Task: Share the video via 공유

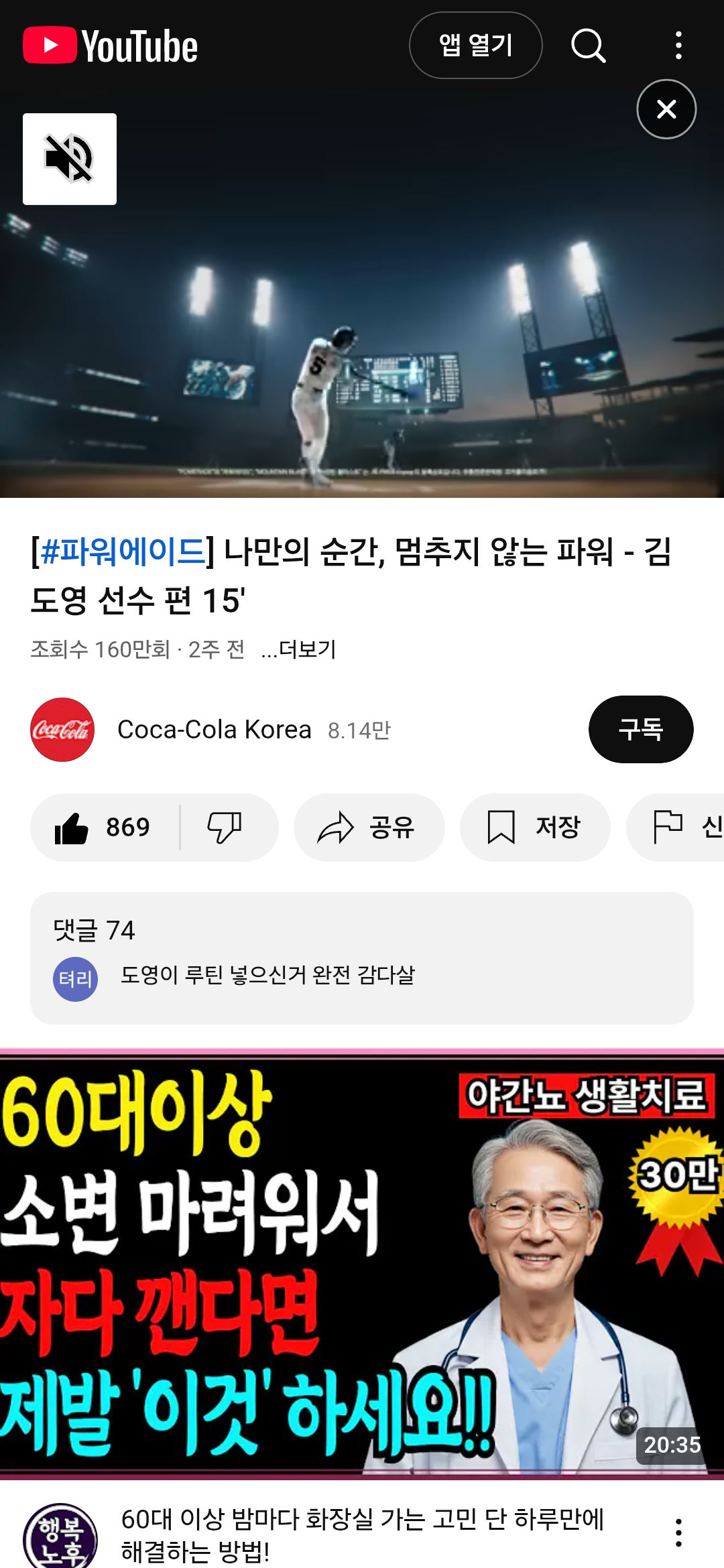Action: 369,828
